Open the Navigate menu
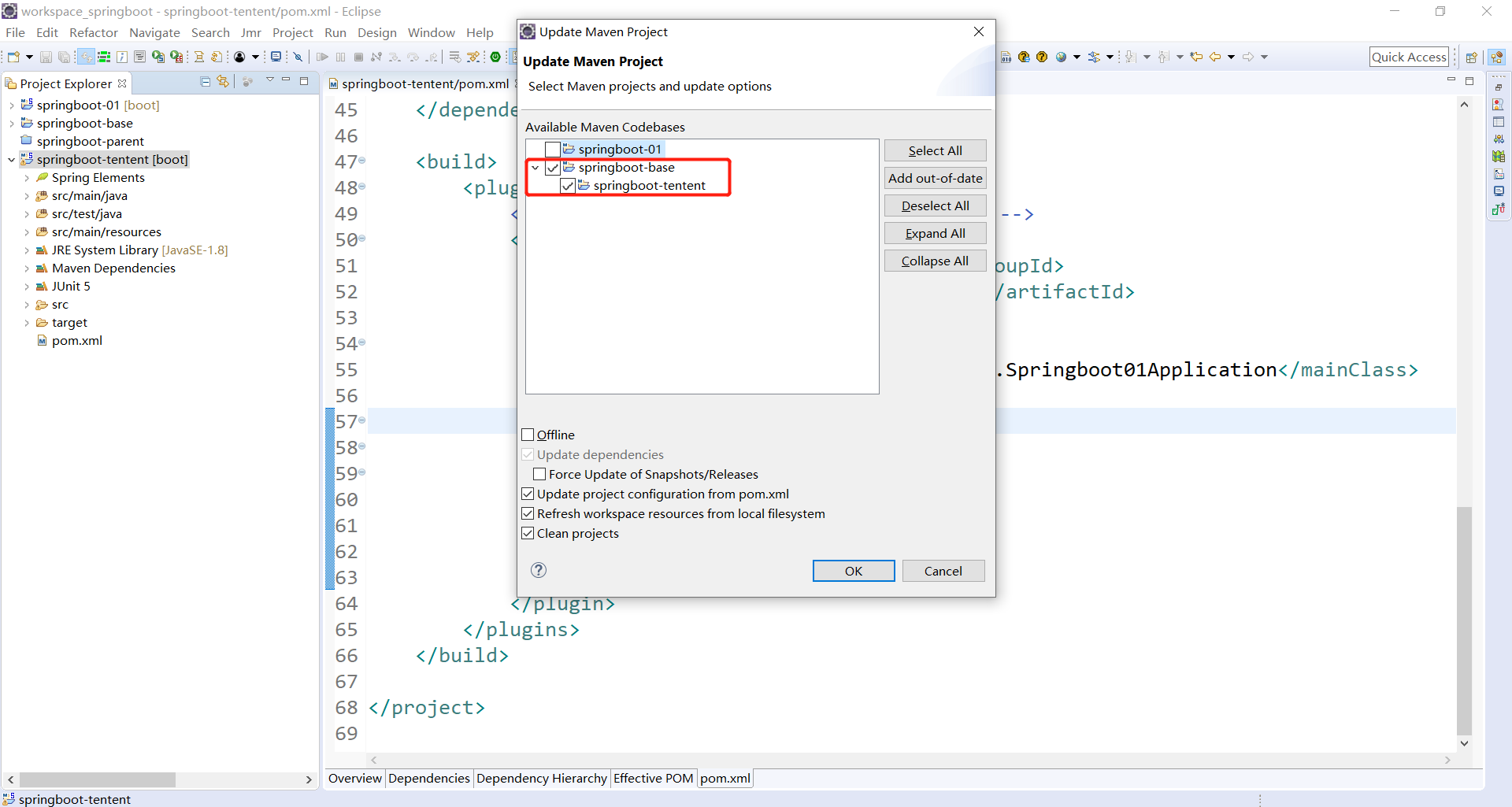This screenshot has height=807, width=1512. [x=154, y=32]
